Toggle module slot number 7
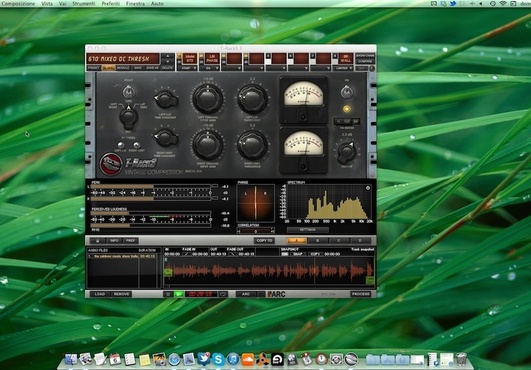The width and height of the screenshot is (531, 370). coord(313,56)
